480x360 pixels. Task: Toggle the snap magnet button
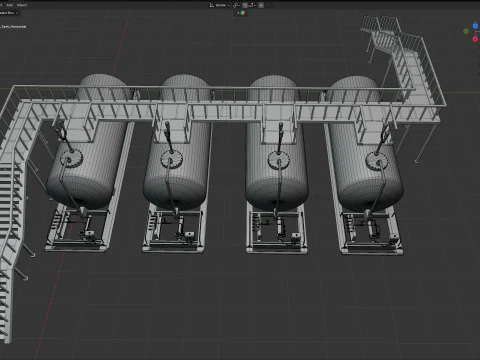[245, 5]
